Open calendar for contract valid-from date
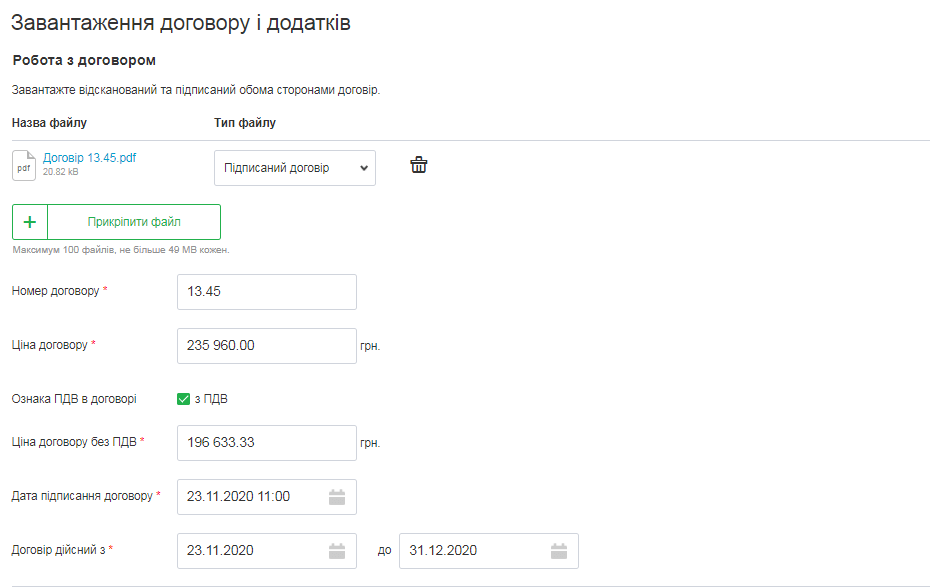Viewport: 934px width, 588px height. coord(337,551)
